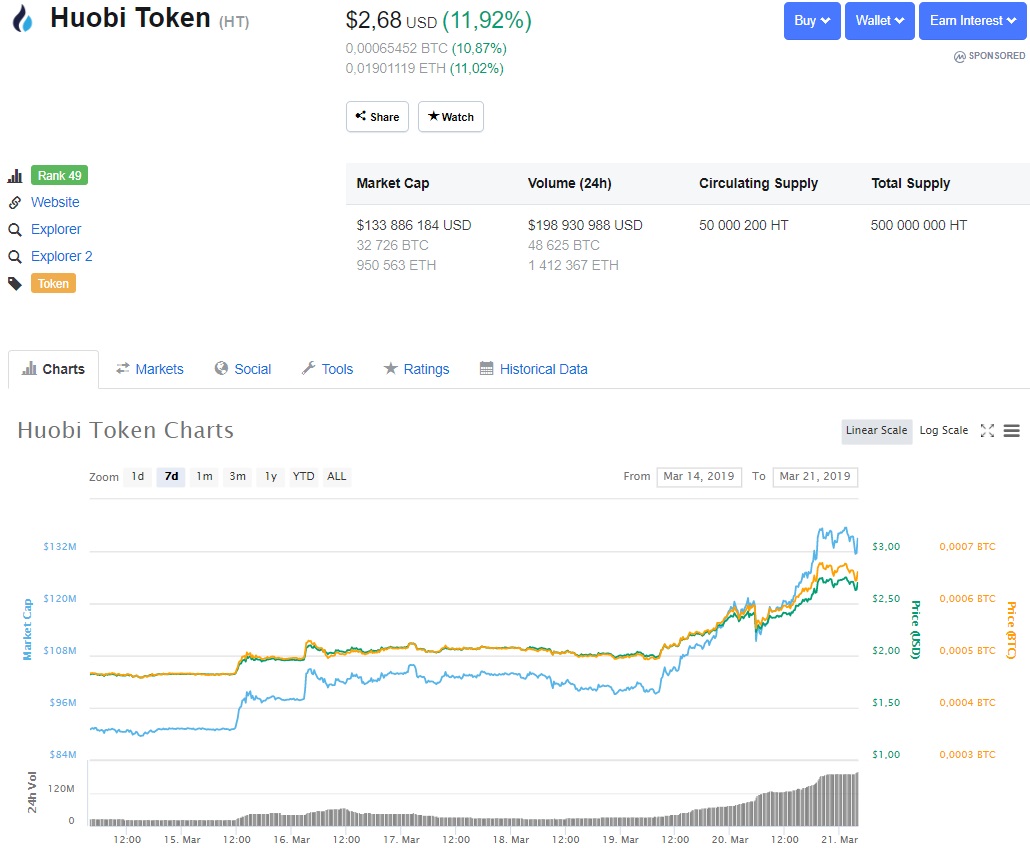Open the Wallet dropdown
This screenshot has width=1030, height=848.
tap(880, 21)
